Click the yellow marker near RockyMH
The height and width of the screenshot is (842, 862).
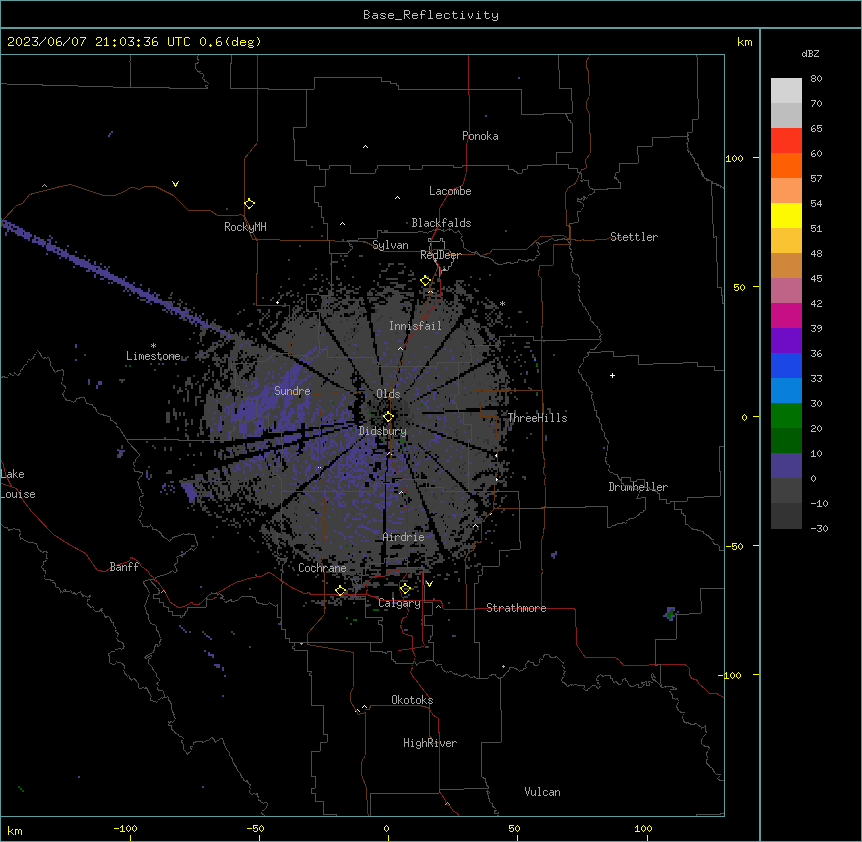point(249,204)
